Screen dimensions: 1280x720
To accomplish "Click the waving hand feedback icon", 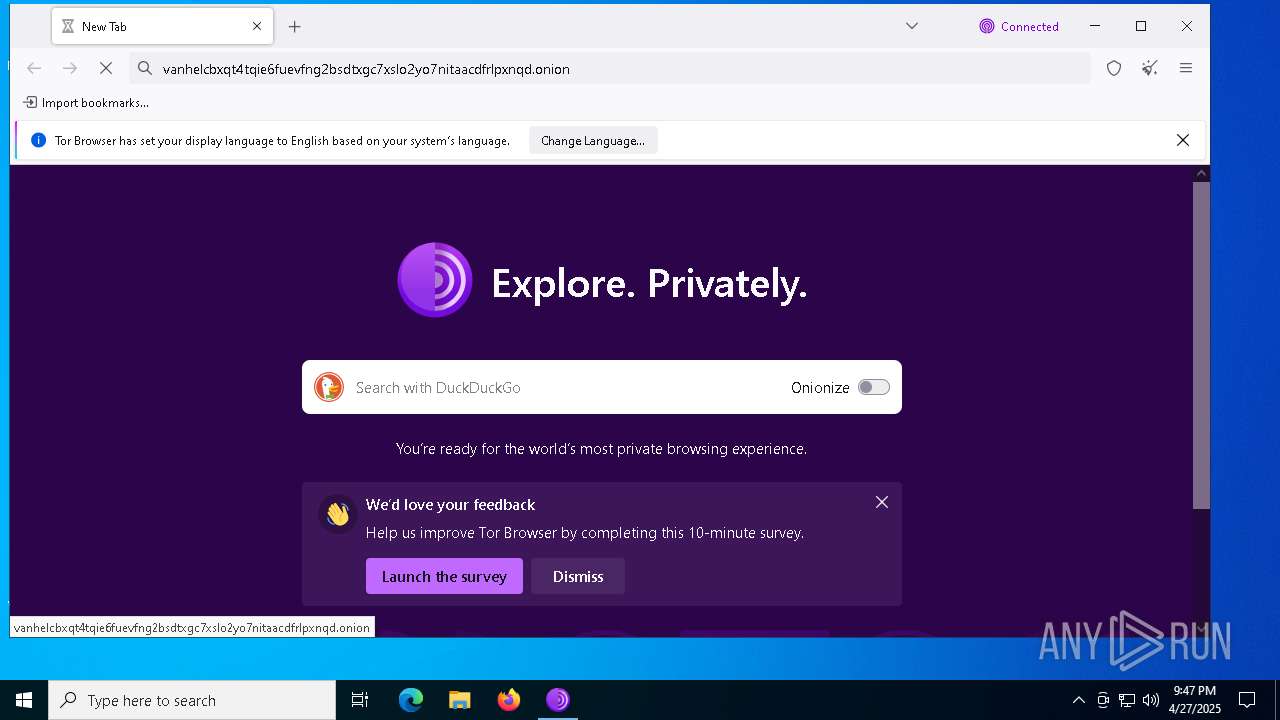I will [x=338, y=513].
